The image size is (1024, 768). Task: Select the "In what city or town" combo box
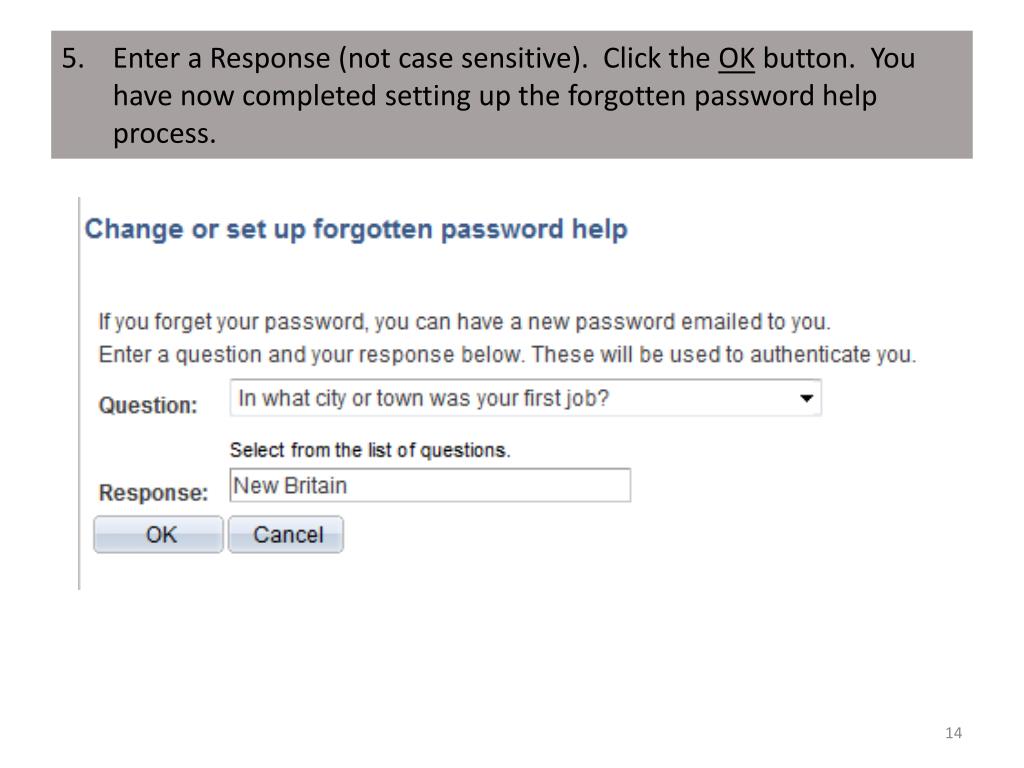click(x=525, y=398)
